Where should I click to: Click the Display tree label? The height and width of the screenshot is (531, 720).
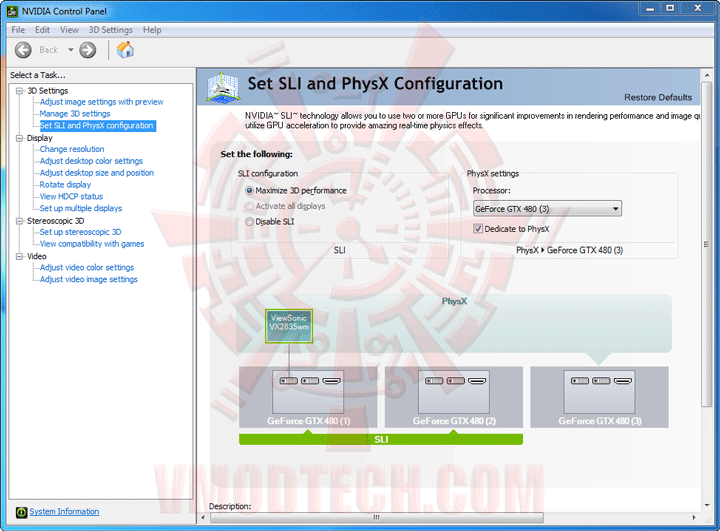(39, 138)
